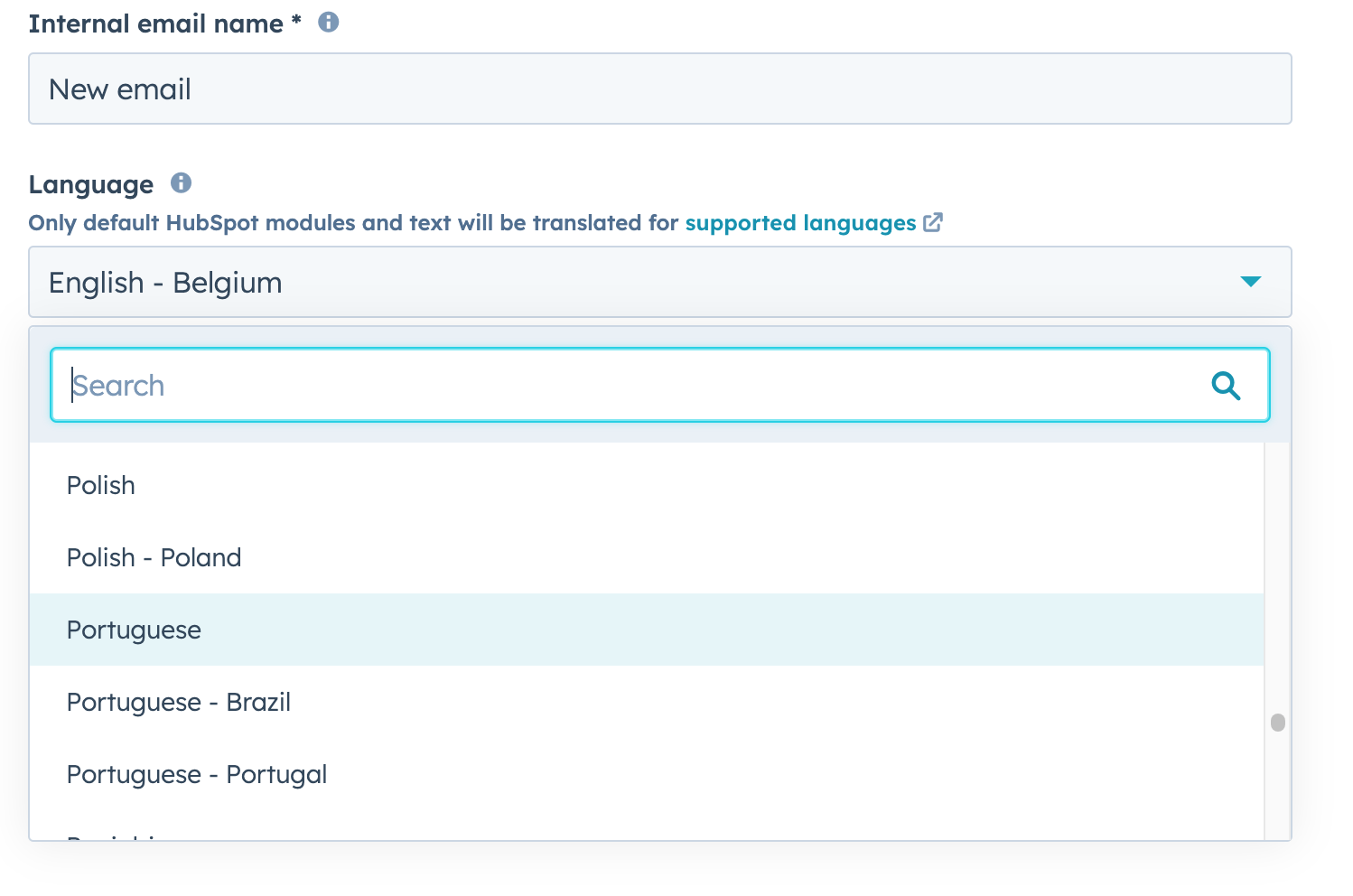The height and width of the screenshot is (896, 1353).
Task: Click the Language field label
Action: pyautogui.click(x=91, y=184)
